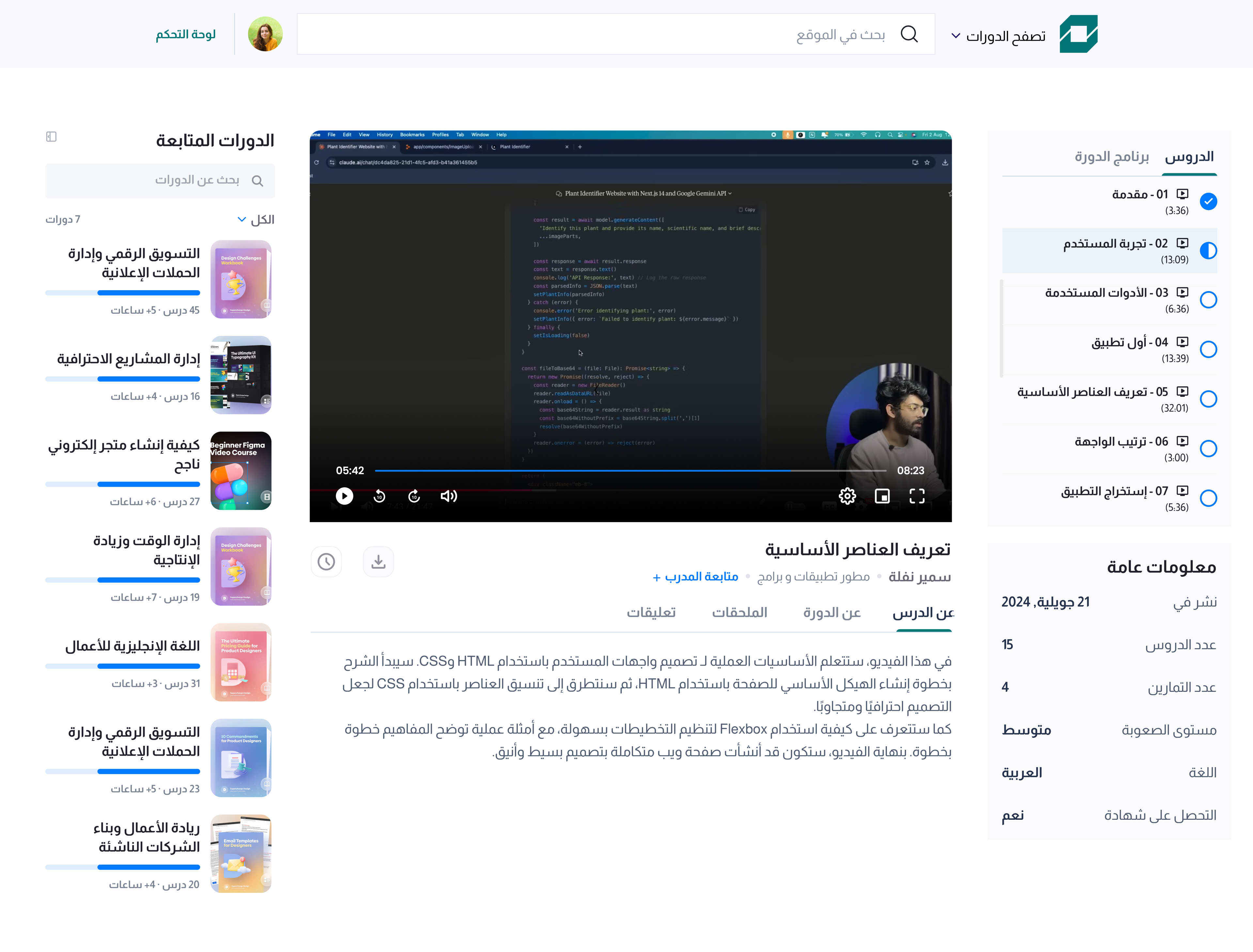The image size is (1253, 952).
Task: Collapse the الدورات المتابعة sidebar panel icon
Action: (x=52, y=136)
